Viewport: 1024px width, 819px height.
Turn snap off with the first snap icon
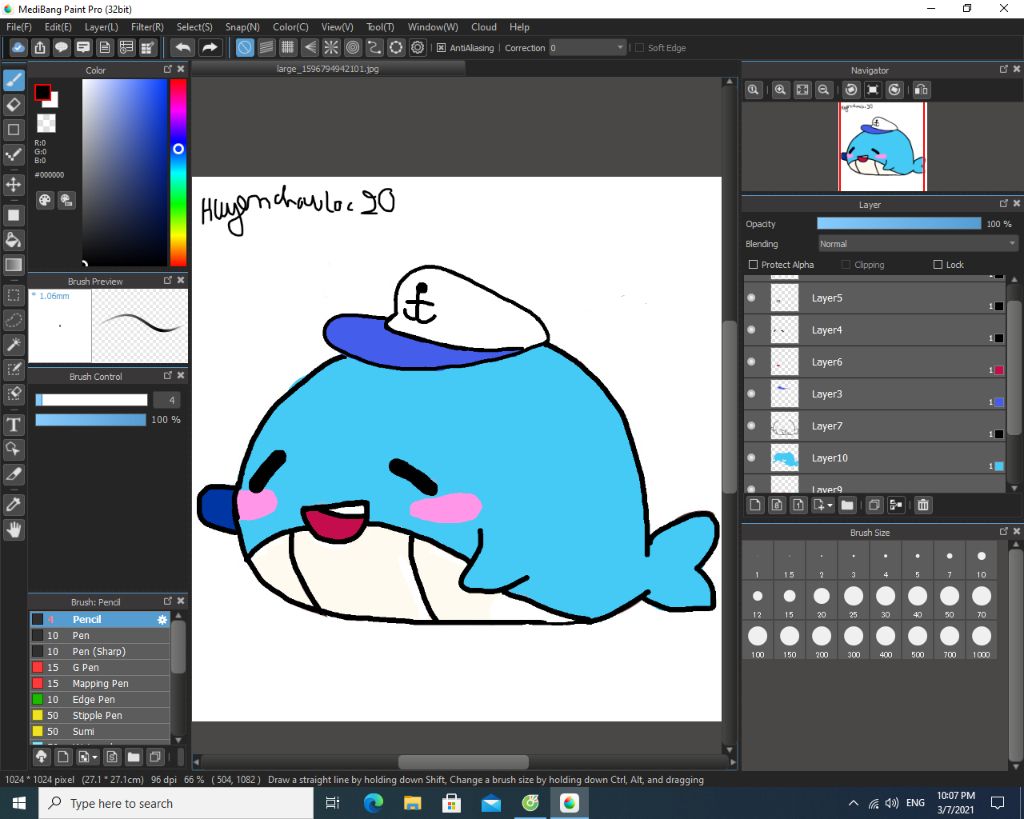[244, 48]
